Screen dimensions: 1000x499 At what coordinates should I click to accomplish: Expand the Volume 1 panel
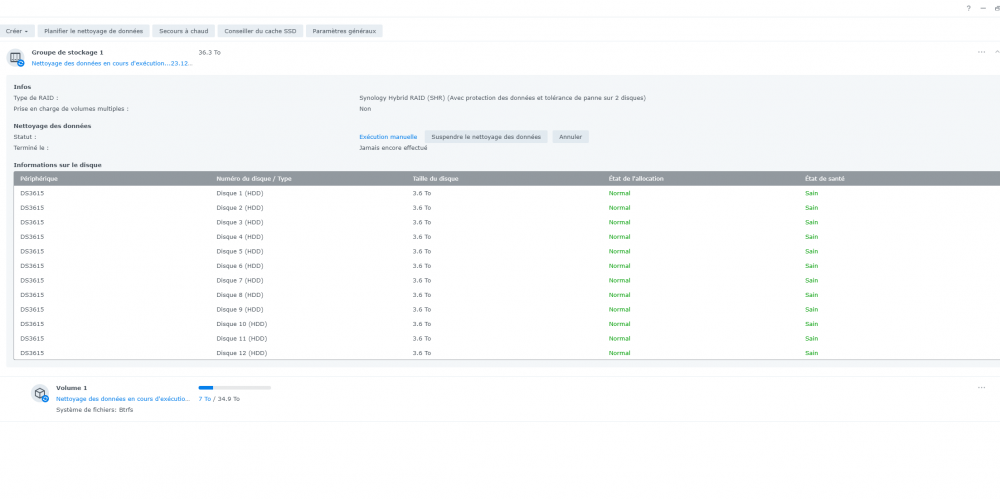tap(995, 387)
